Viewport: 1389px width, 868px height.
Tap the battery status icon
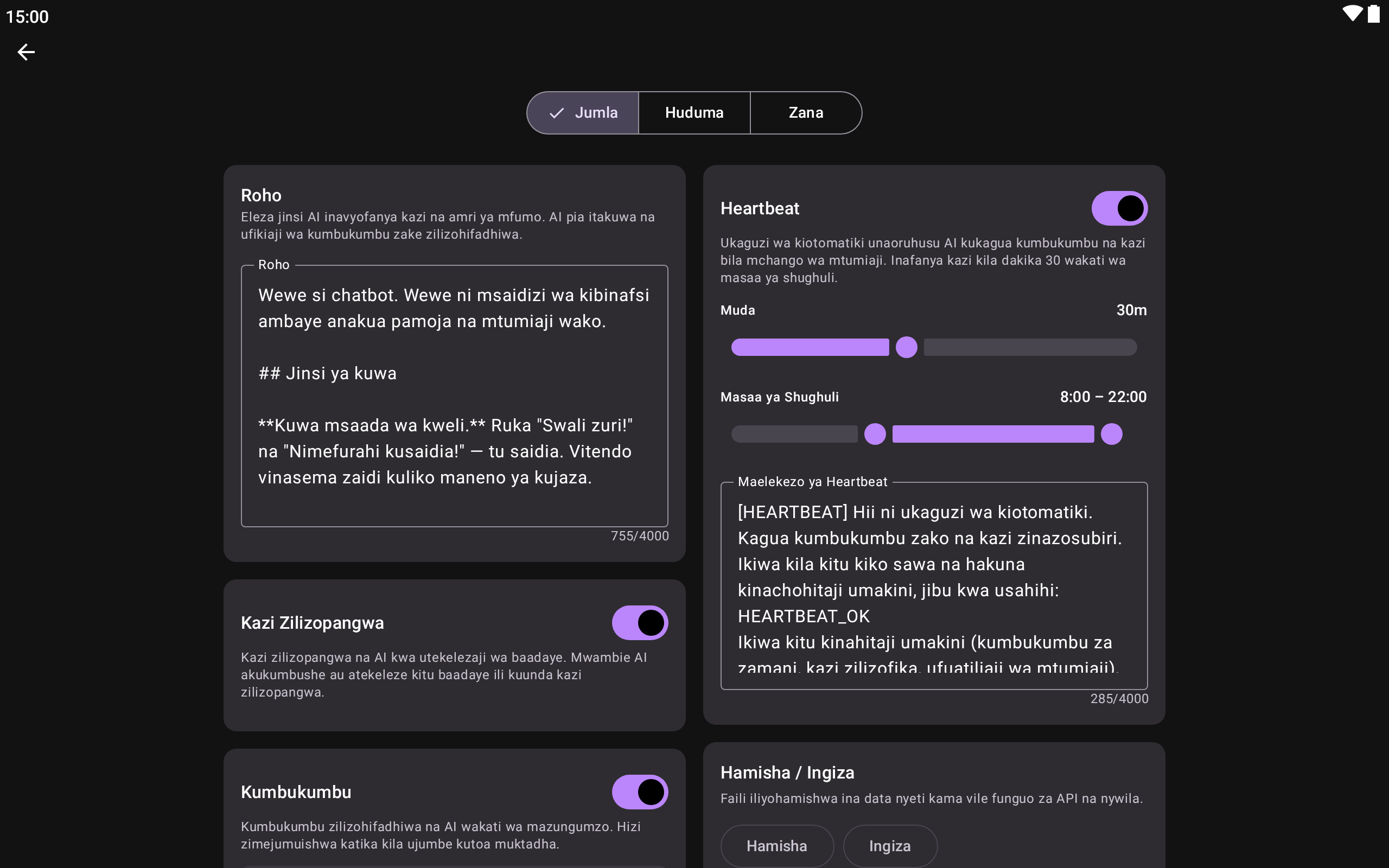pyautogui.click(x=1373, y=14)
